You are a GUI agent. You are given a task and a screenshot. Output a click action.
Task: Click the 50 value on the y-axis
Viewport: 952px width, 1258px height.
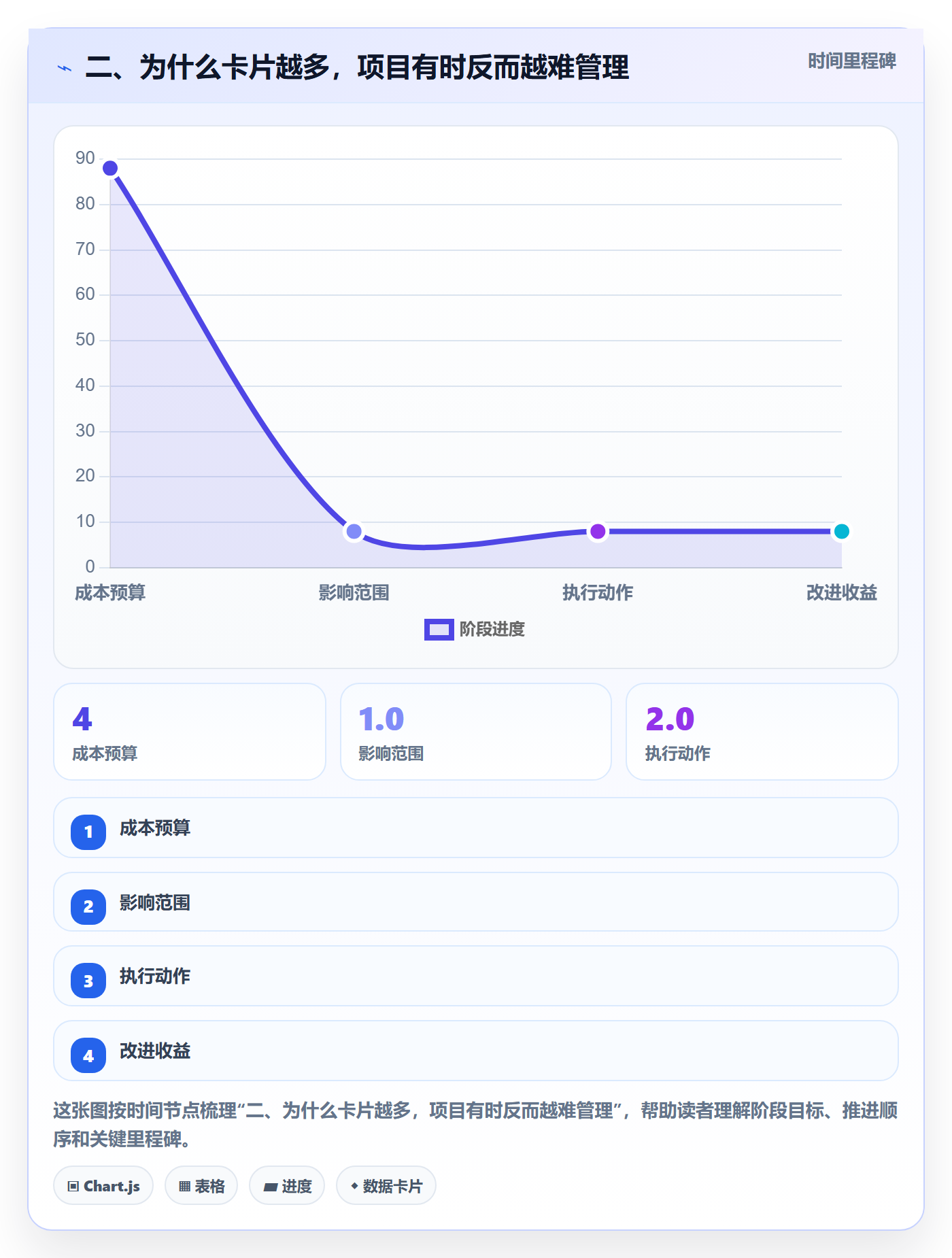pyautogui.click(x=85, y=340)
